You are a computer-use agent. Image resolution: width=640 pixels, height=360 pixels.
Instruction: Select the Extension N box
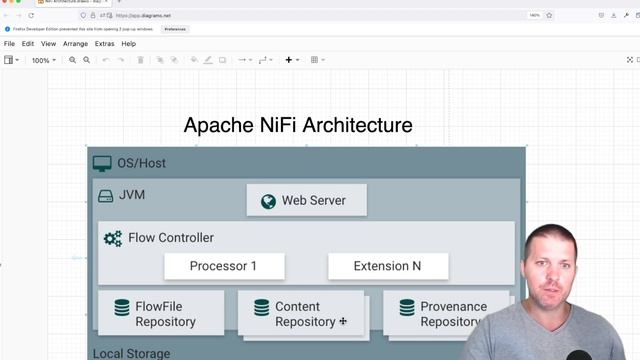[x=388, y=266]
